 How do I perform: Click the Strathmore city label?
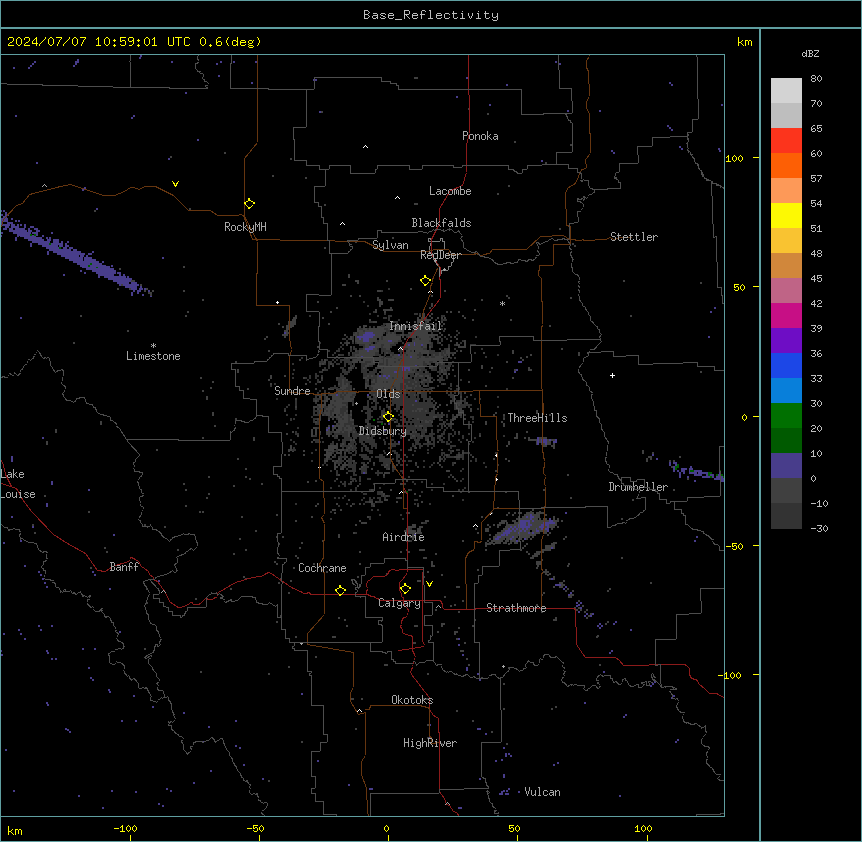pyautogui.click(x=516, y=608)
